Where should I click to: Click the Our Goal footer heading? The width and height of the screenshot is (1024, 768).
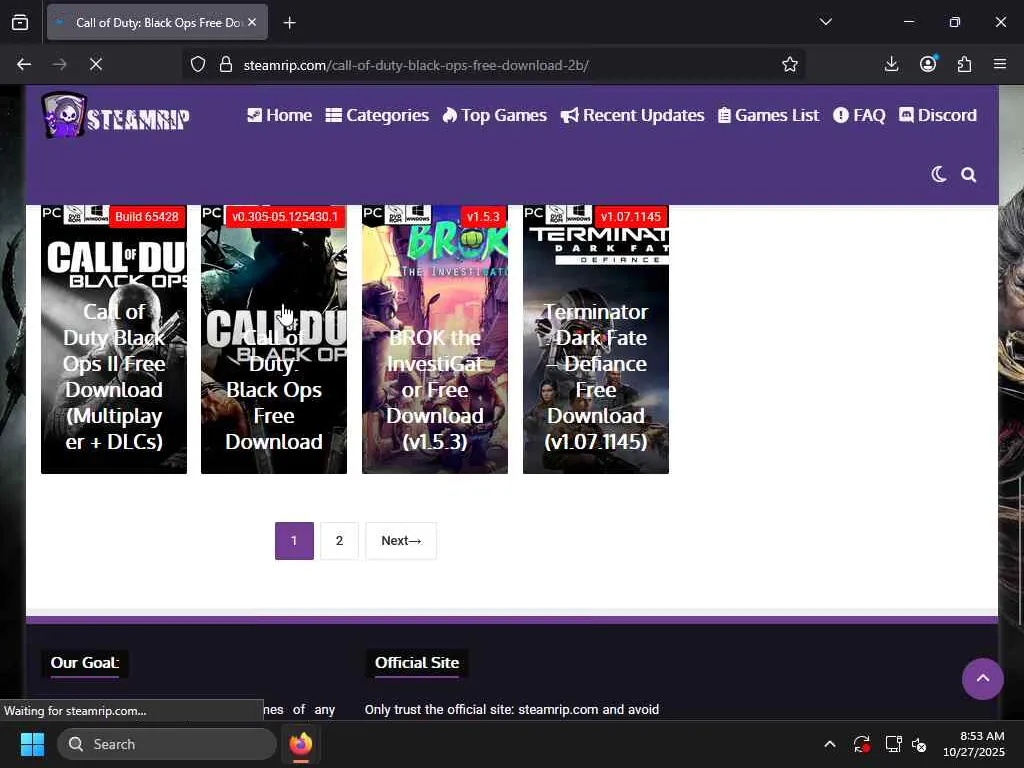[85, 663]
